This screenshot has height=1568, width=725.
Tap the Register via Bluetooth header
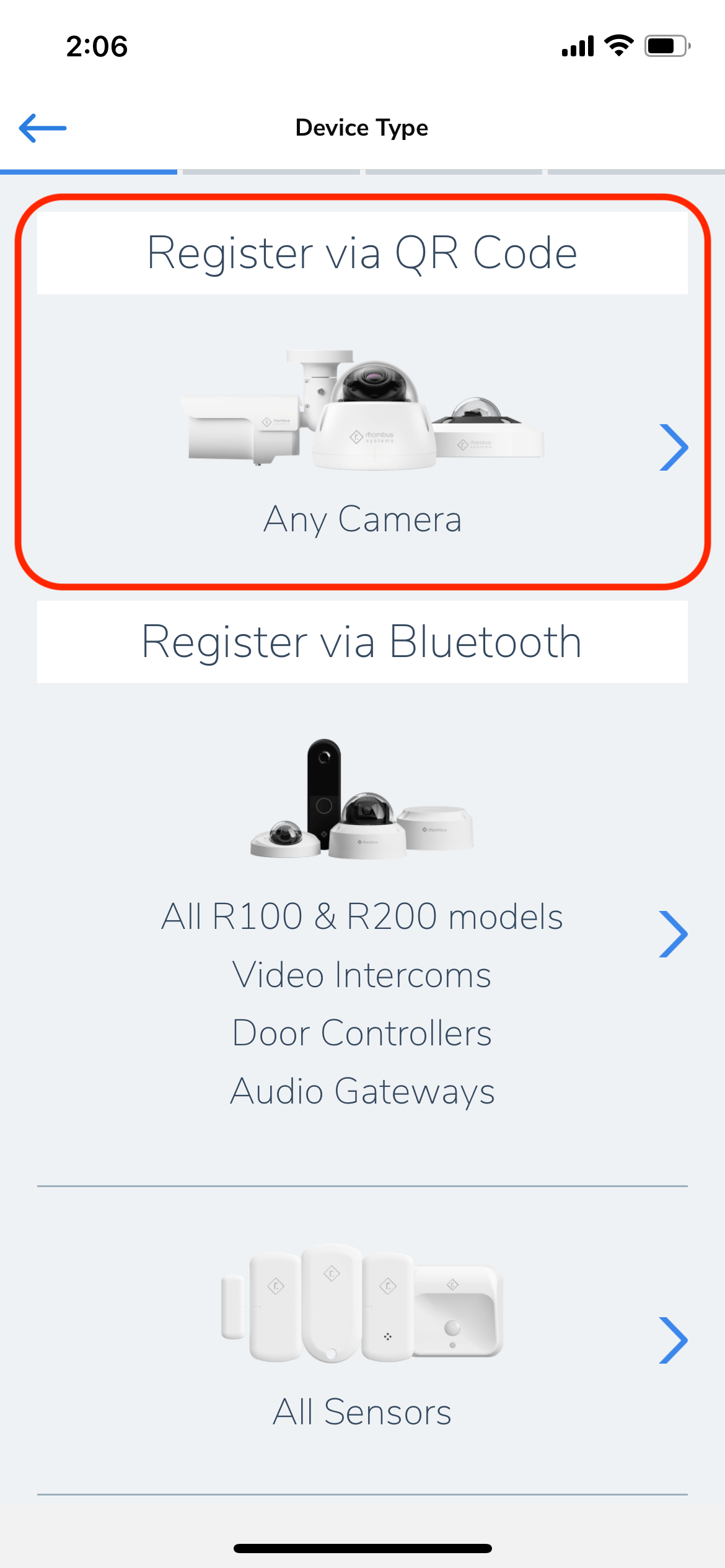362,642
